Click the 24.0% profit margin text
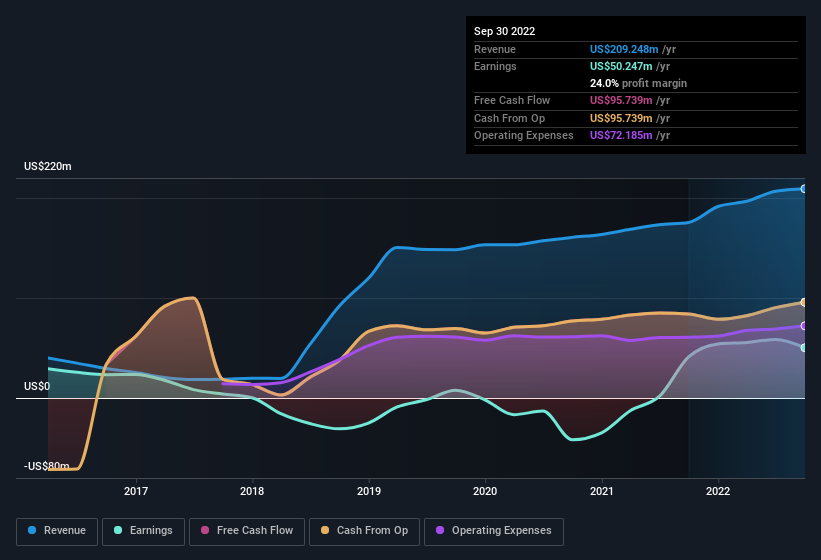Screen dimensions: 821x560 point(638,83)
